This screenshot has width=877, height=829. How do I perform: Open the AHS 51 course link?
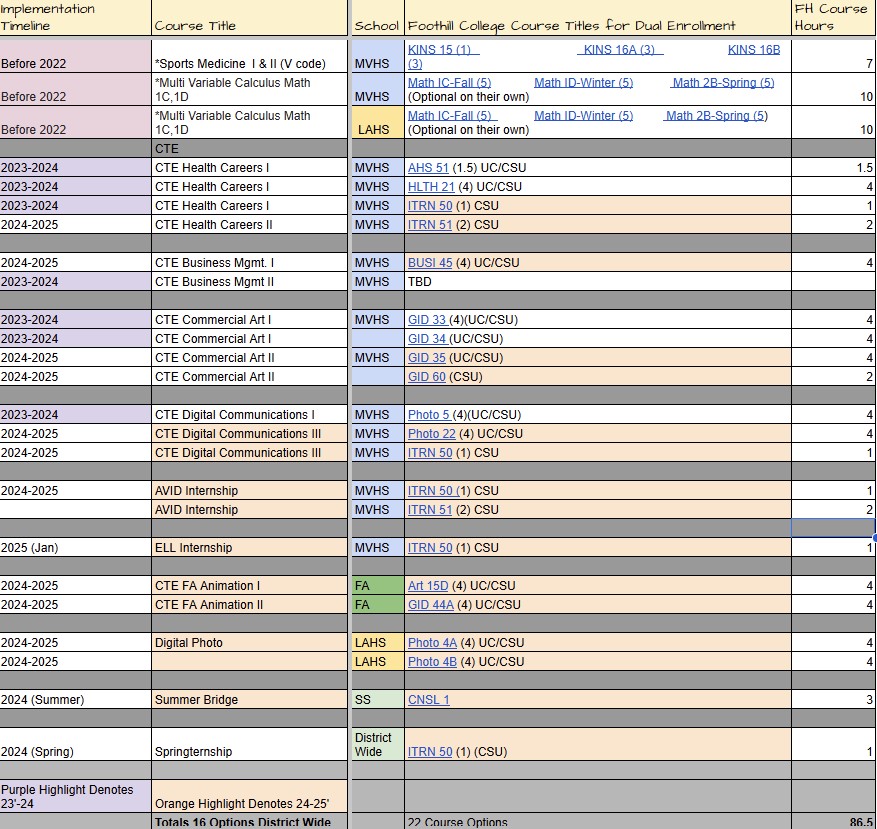428,168
